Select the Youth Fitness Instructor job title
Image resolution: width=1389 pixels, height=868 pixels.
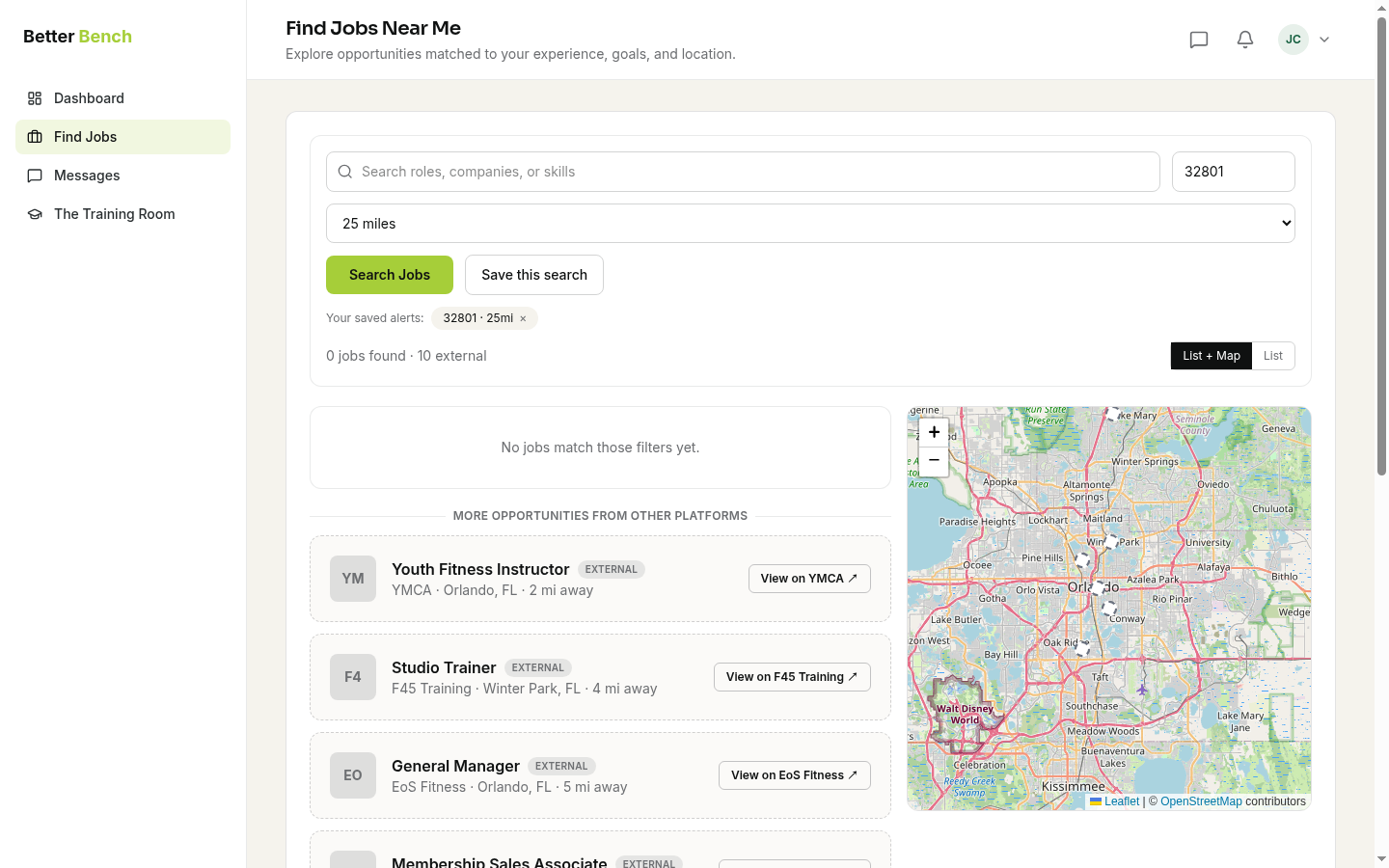[x=480, y=569]
